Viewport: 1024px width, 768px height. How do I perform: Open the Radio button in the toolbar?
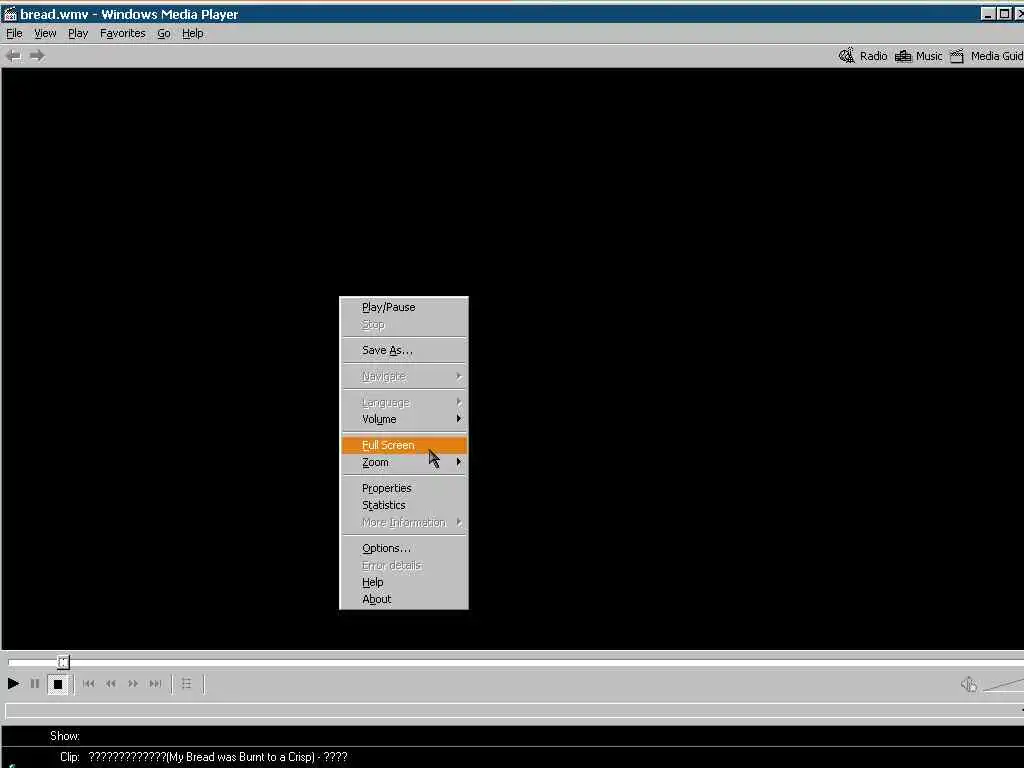click(x=863, y=56)
